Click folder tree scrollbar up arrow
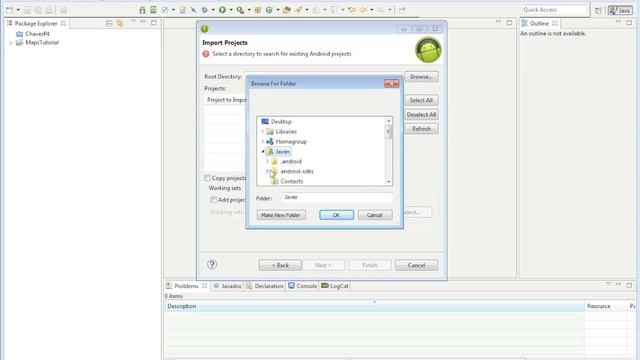The image size is (640, 360). [x=389, y=121]
